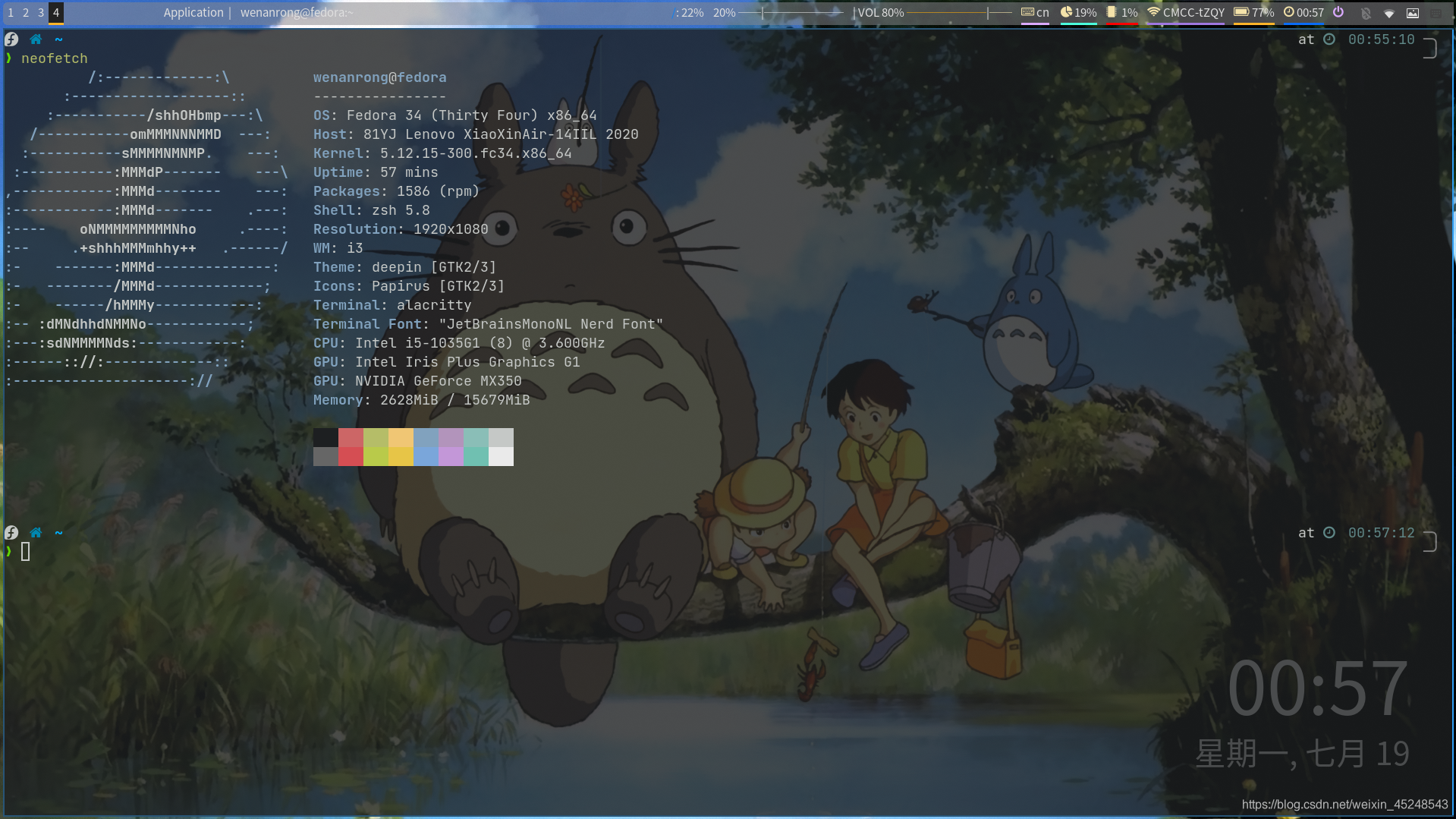Switch to workspace 2 in the bar

point(26,12)
